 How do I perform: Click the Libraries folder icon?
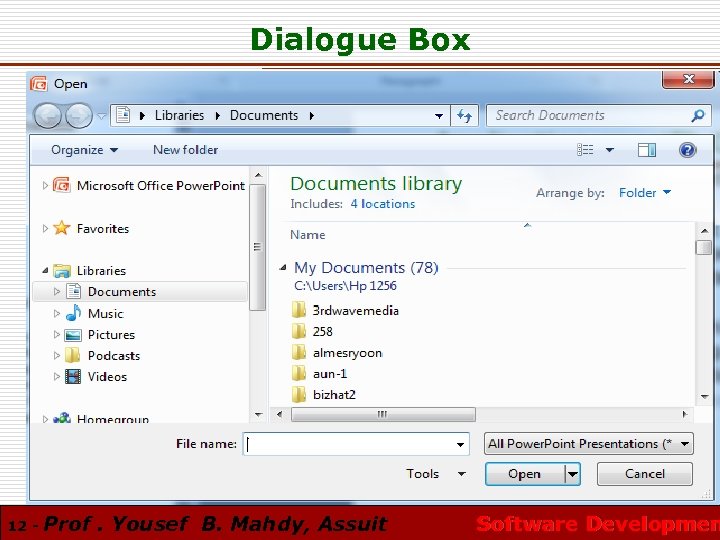pyautogui.click(x=62, y=270)
